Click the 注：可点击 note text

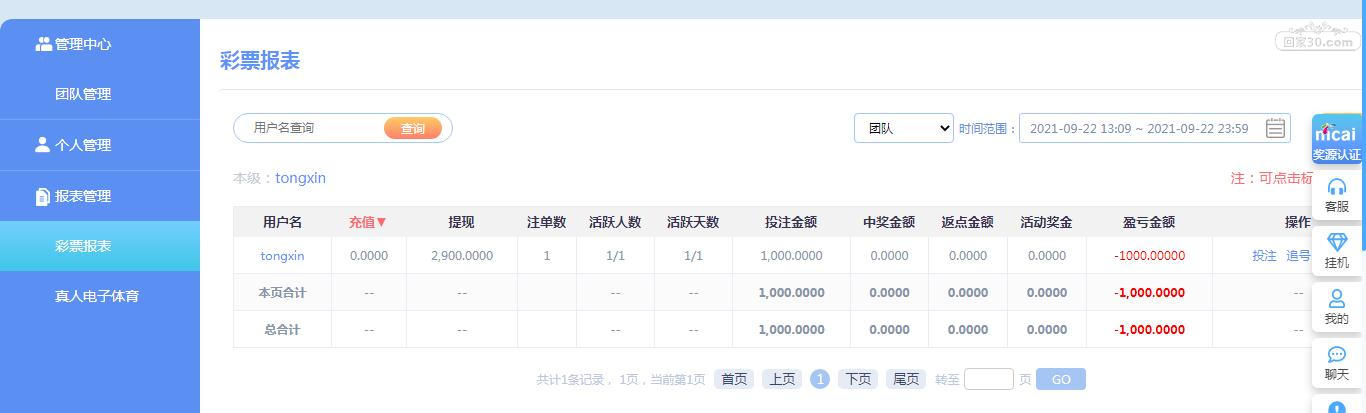[1272, 178]
